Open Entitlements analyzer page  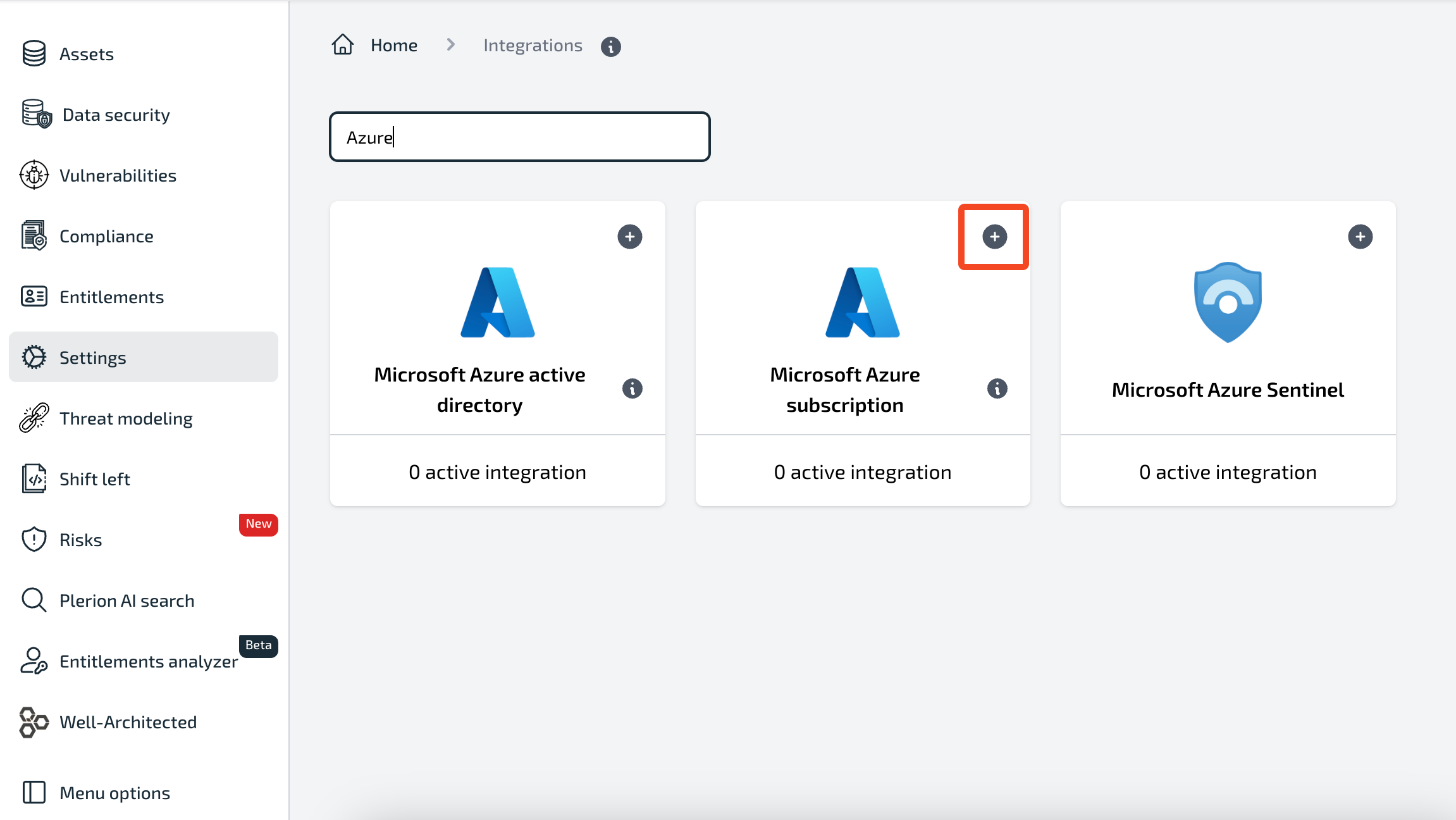tap(144, 662)
